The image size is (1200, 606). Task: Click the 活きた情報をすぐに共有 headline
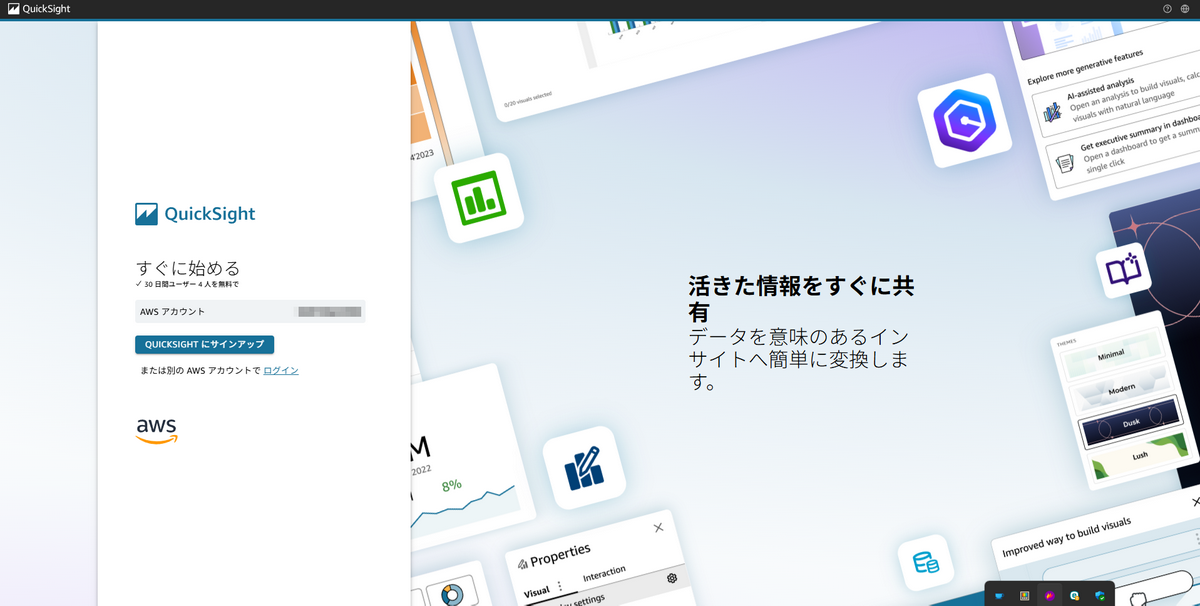pyautogui.click(x=801, y=298)
